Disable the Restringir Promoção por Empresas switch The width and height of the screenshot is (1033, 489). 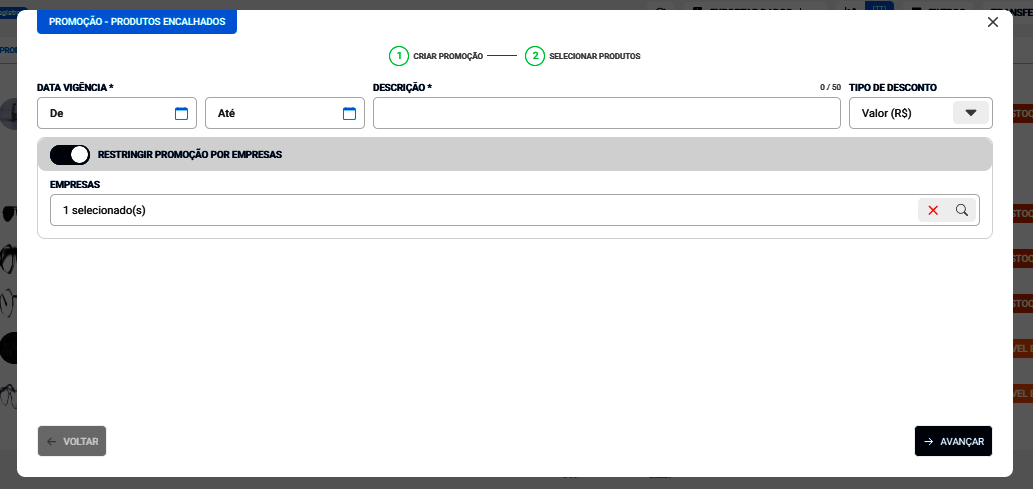point(70,155)
